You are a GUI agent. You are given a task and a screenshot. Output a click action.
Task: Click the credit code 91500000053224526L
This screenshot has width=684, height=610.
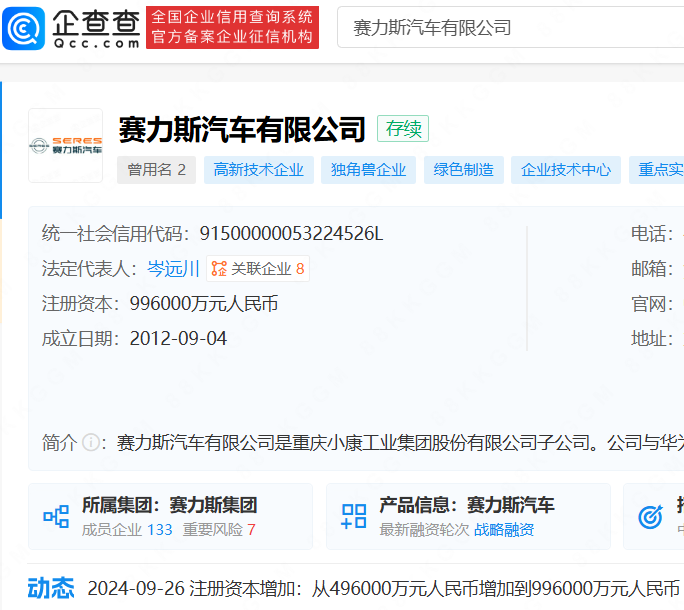tap(291, 233)
